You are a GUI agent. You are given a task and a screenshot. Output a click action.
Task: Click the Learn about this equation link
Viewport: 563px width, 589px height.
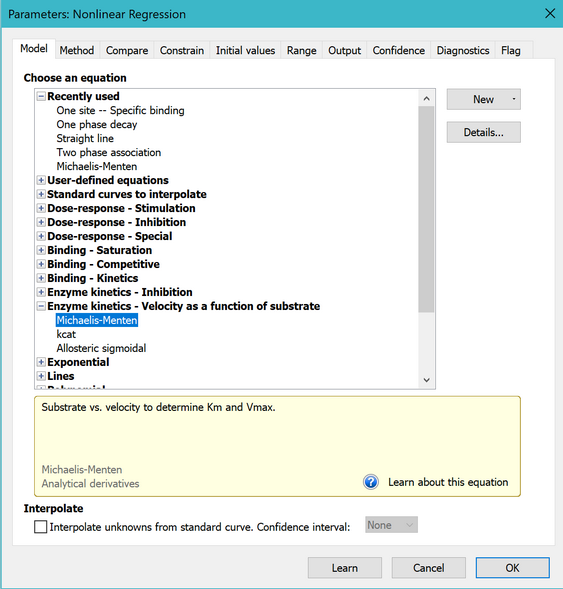pyautogui.click(x=448, y=482)
